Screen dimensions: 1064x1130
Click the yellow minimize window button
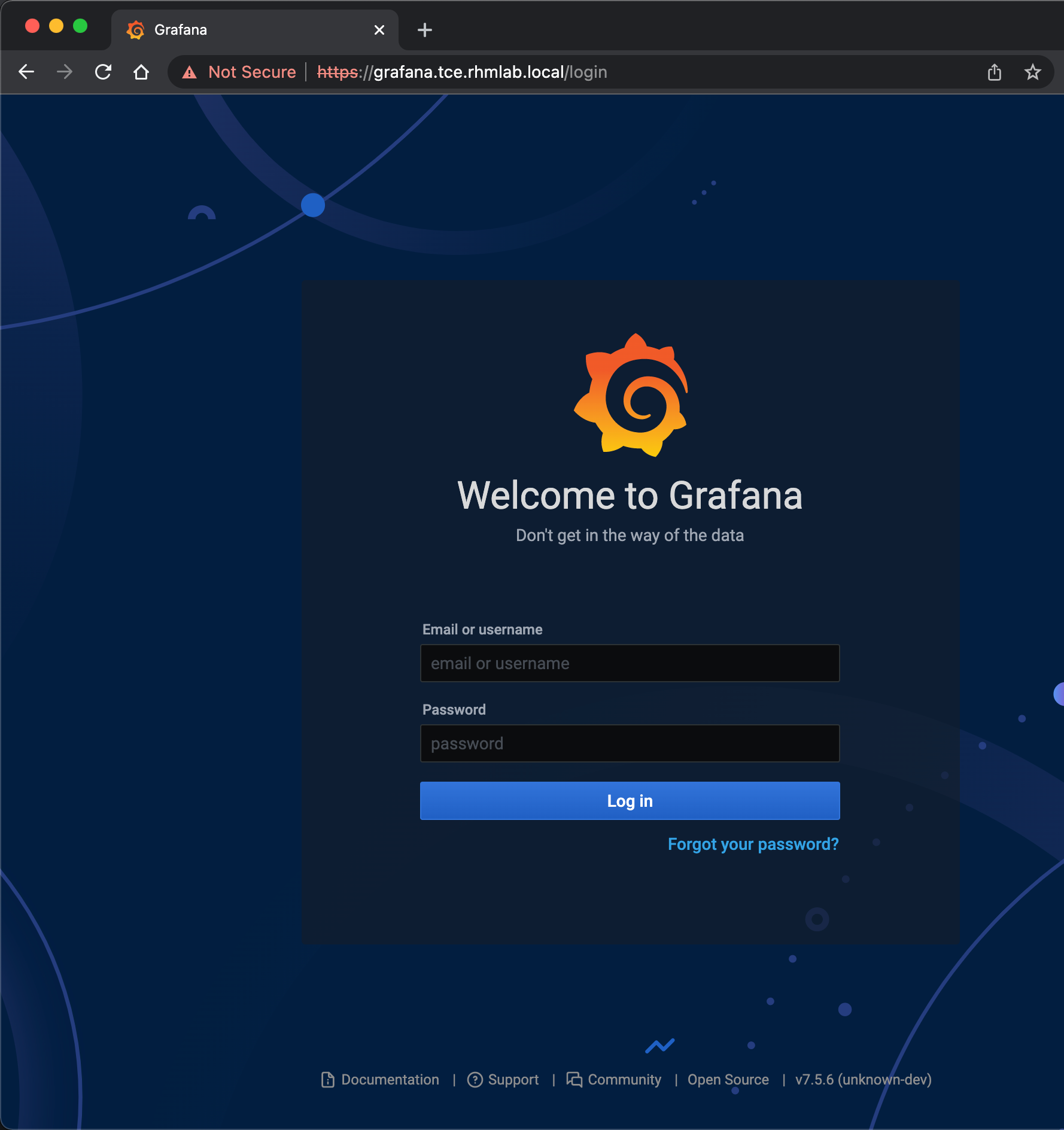56,26
